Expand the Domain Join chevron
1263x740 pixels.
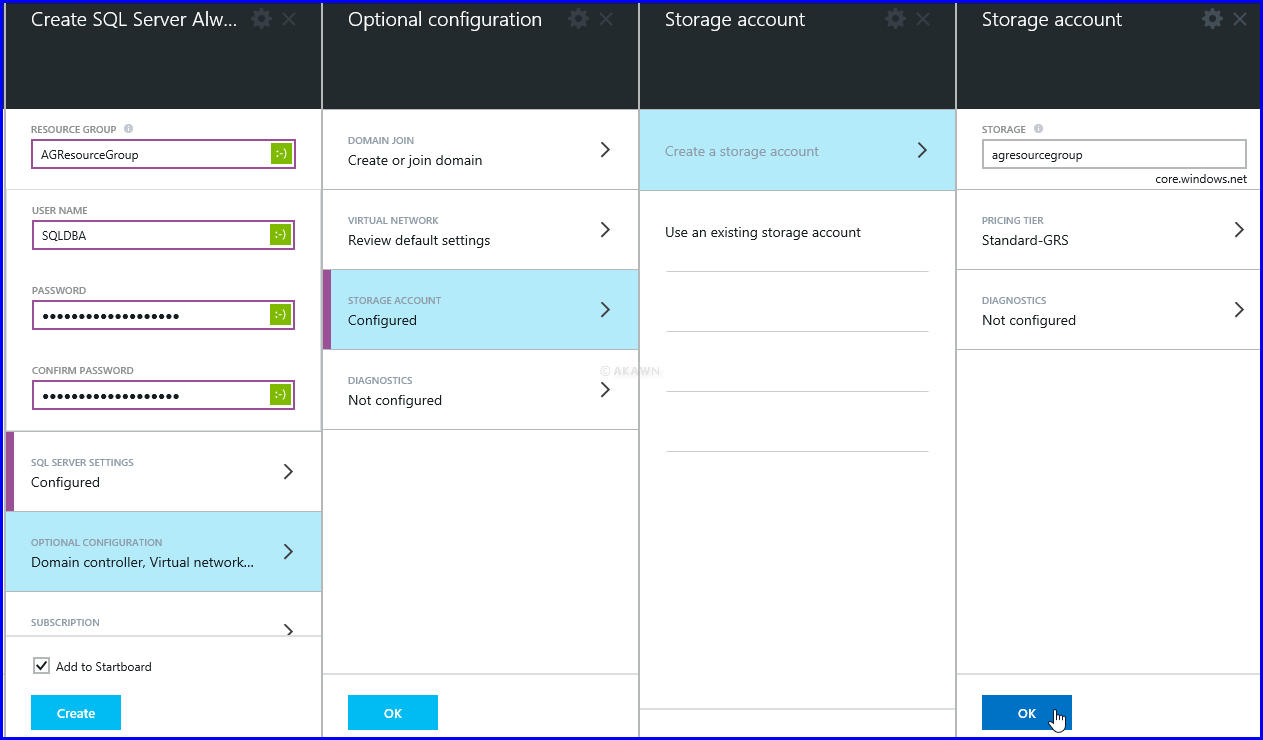605,150
